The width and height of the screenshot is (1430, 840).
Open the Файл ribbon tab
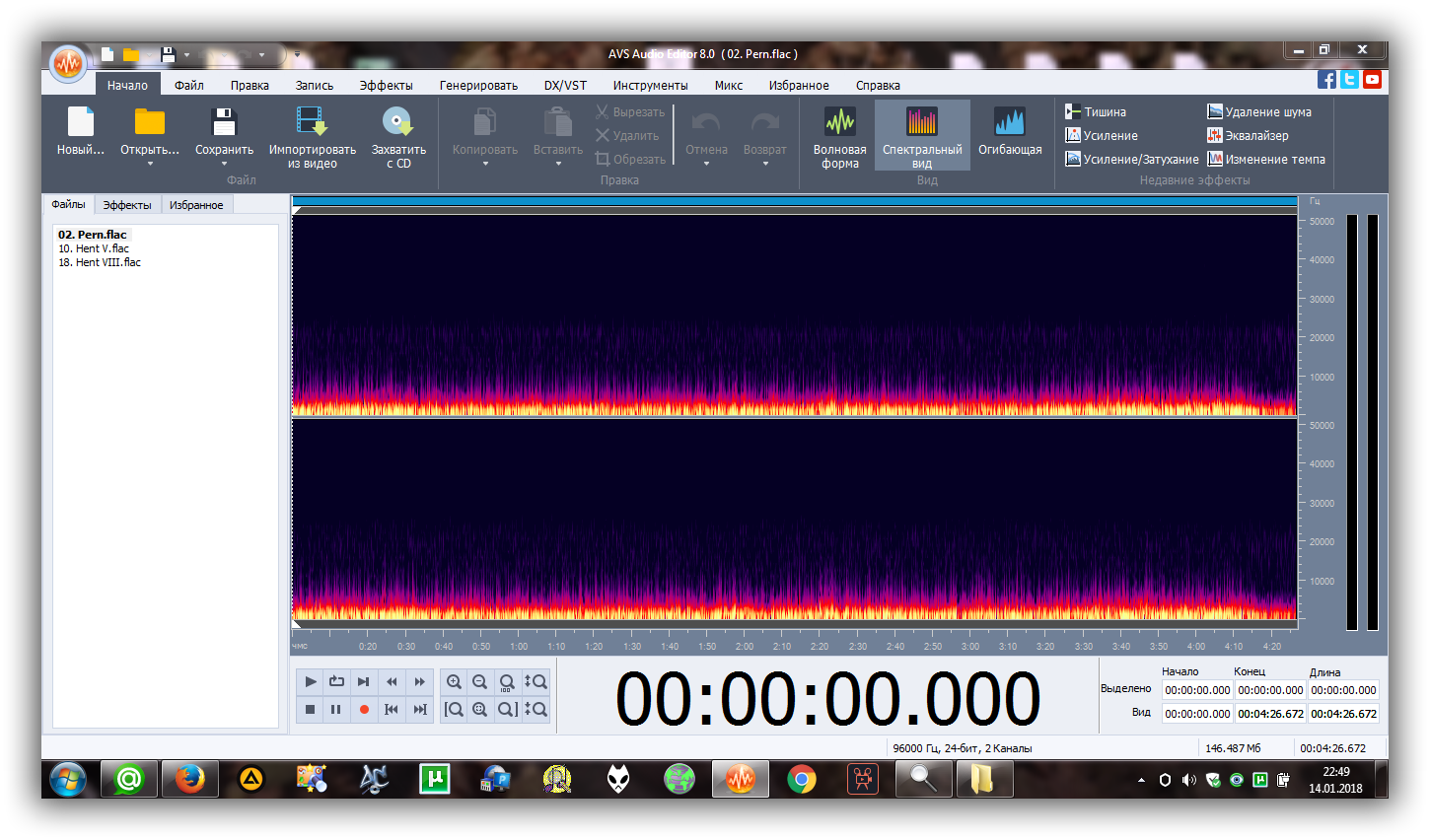[189, 86]
